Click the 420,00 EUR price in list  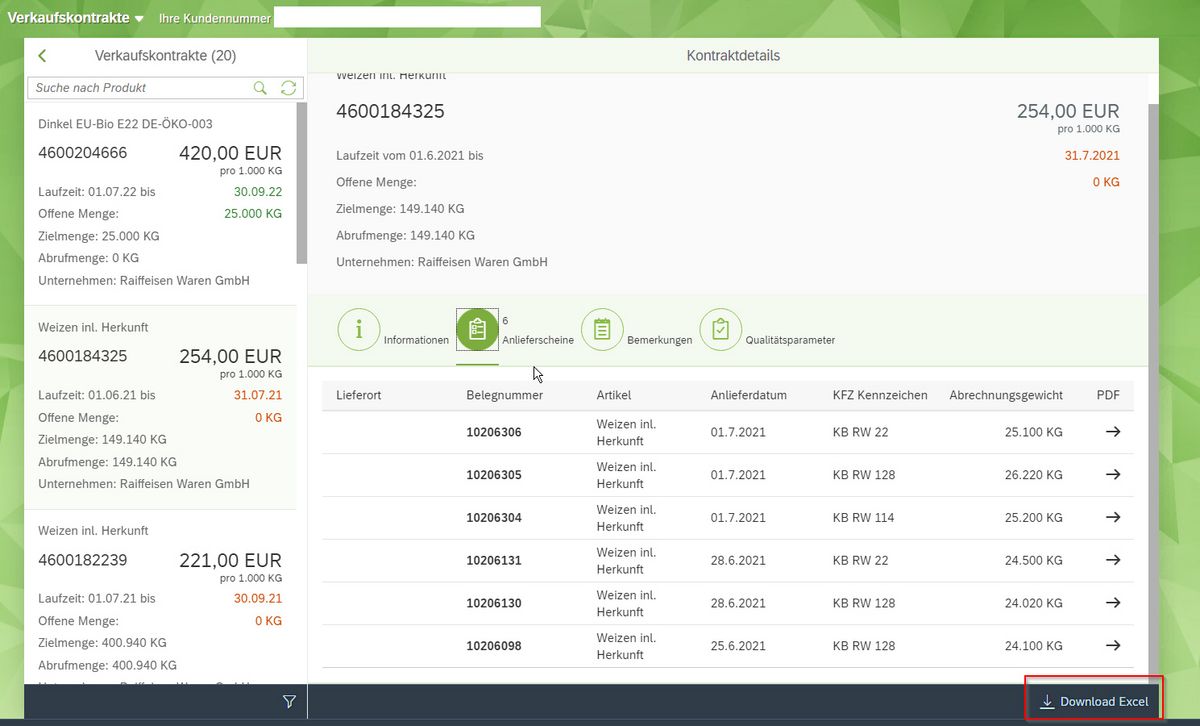[231, 153]
